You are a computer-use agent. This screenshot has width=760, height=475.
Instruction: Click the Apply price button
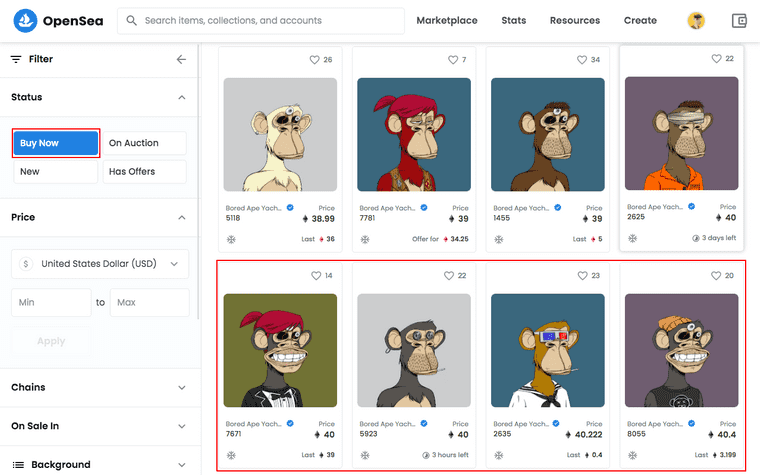tap(51, 341)
